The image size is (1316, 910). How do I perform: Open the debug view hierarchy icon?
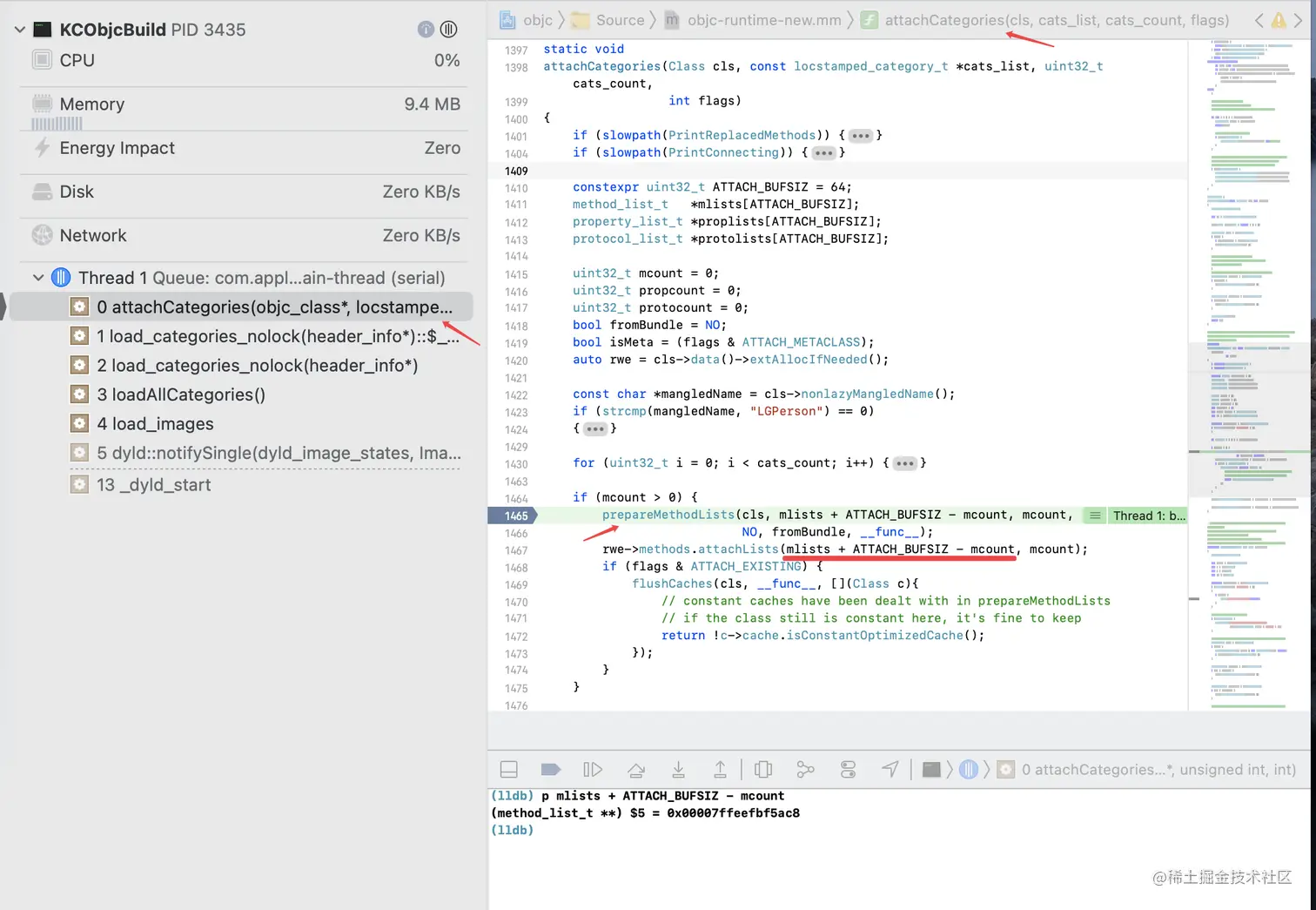[x=763, y=769]
